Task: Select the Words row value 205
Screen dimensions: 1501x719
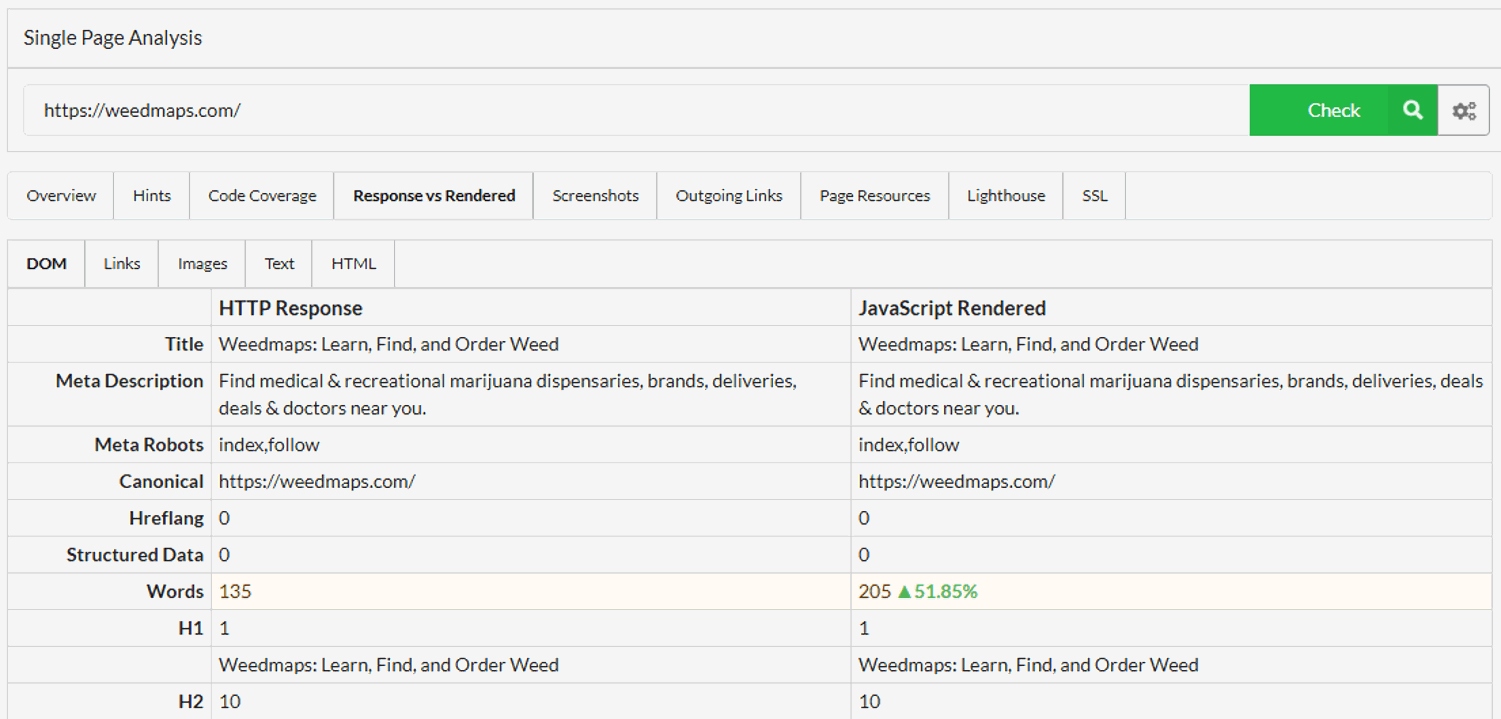Action: coord(871,591)
